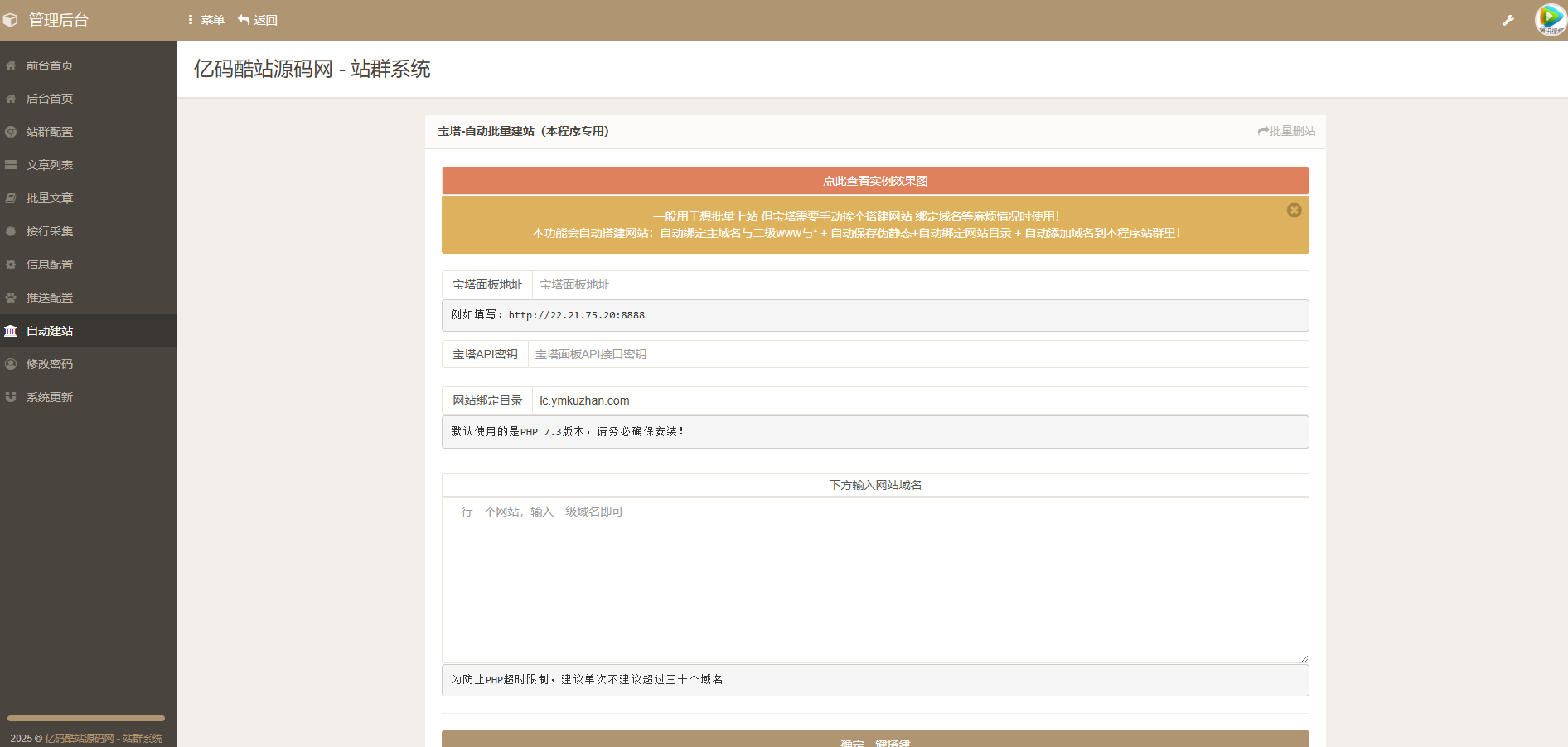Click the 批量文章 sidebar icon
The height and width of the screenshot is (747, 1568).
point(11,198)
